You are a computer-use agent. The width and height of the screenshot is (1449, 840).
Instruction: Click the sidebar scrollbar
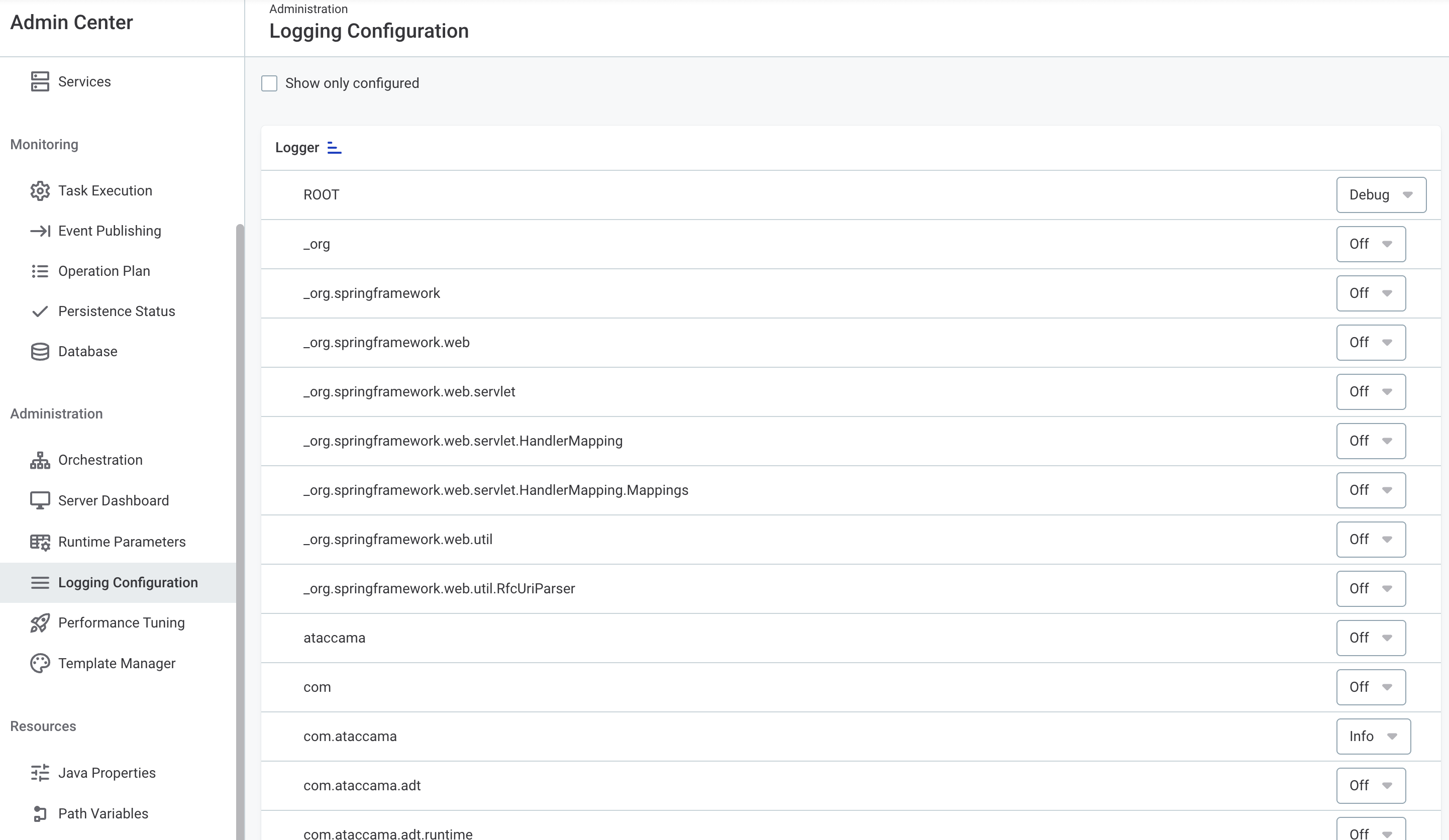[239, 517]
